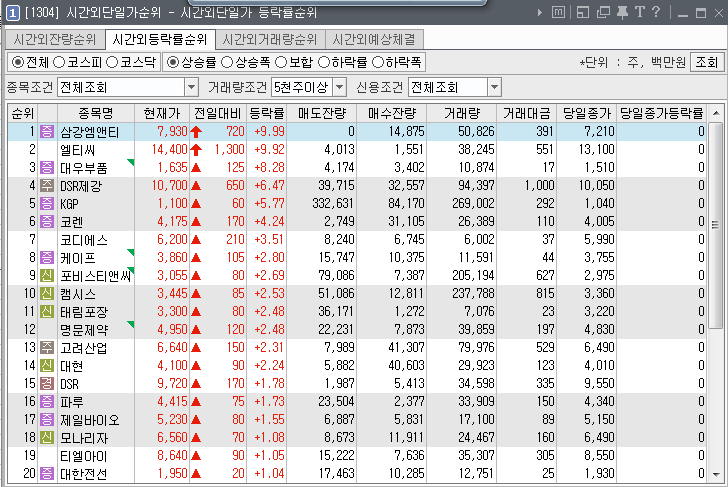Click the 경 badge beside DSR
Viewport: 728px width, 487px height.
(x=47, y=384)
